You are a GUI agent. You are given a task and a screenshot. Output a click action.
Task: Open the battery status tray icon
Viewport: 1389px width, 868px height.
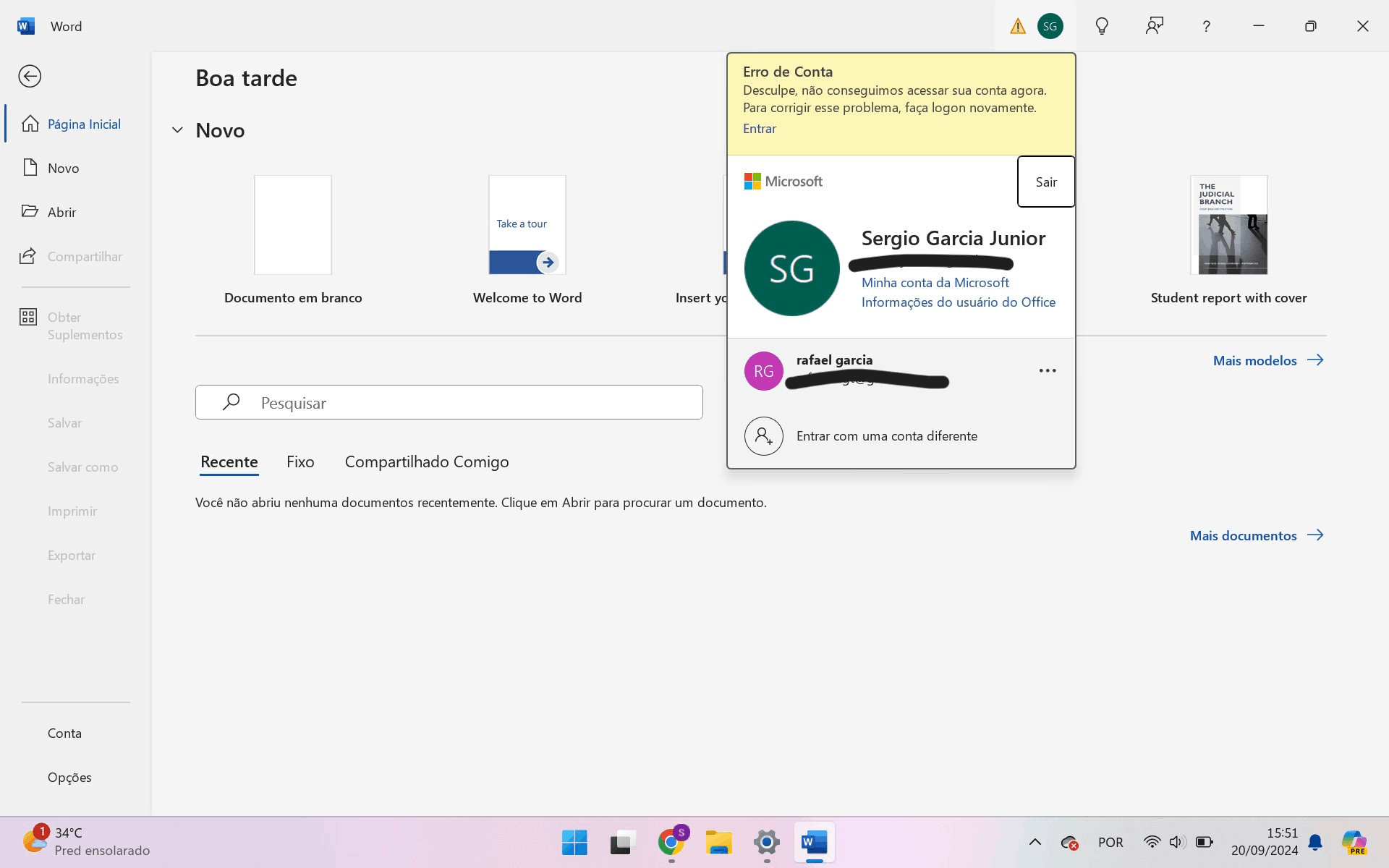(x=1205, y=842)
